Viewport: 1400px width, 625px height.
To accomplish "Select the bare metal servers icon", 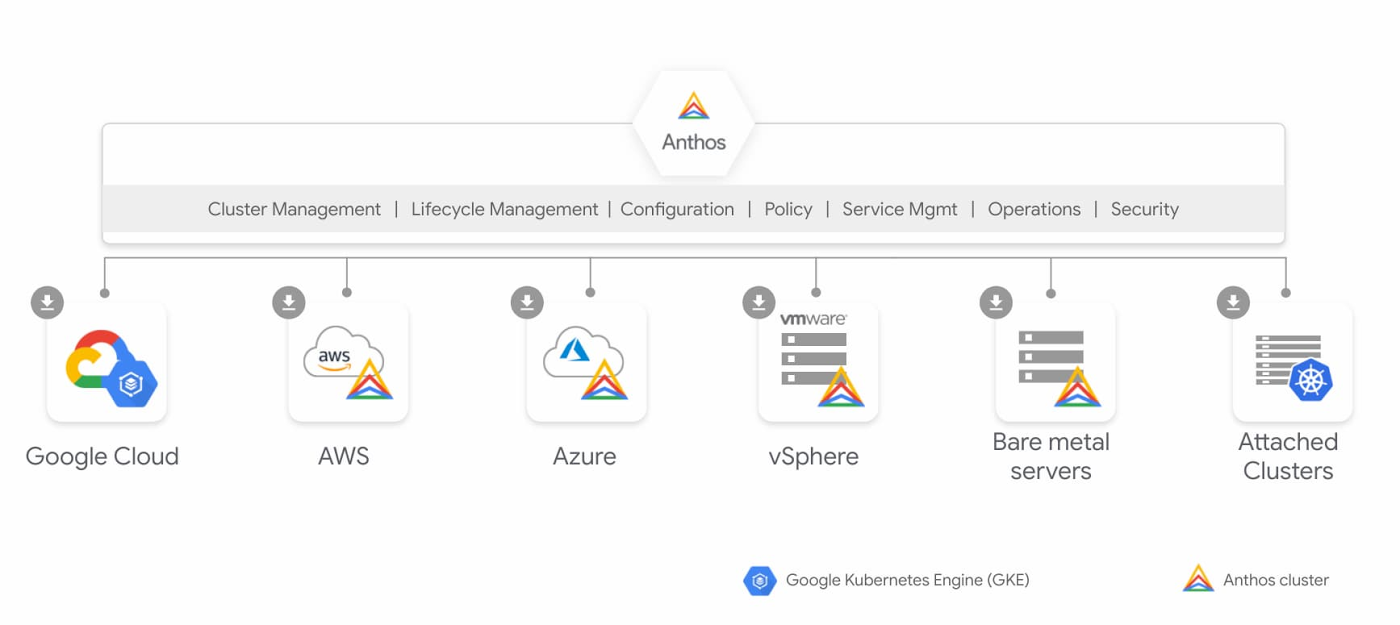I will pyautogui.click(x=1055, y=364).
